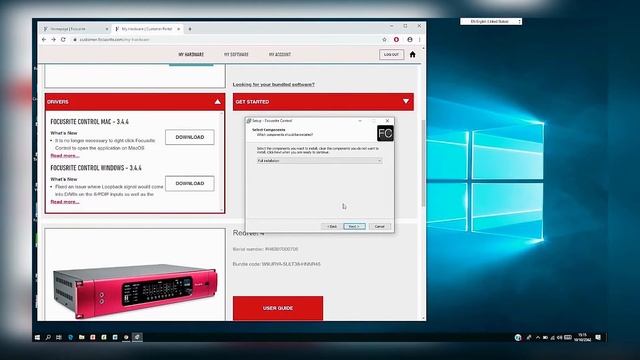Go back with the browser back arrow

[x=44, y=40]
